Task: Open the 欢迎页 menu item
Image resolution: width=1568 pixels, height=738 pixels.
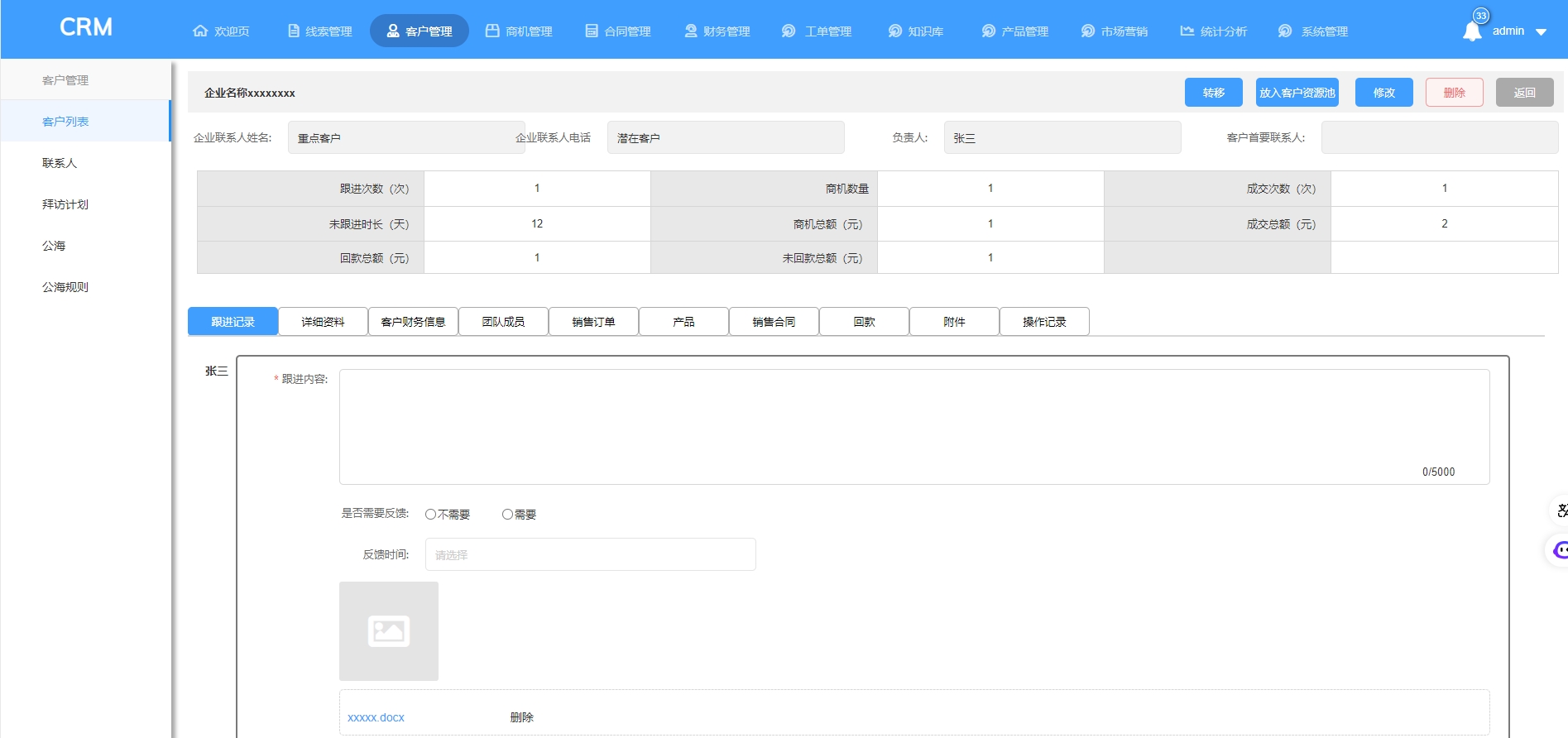Action: (221, 31)
